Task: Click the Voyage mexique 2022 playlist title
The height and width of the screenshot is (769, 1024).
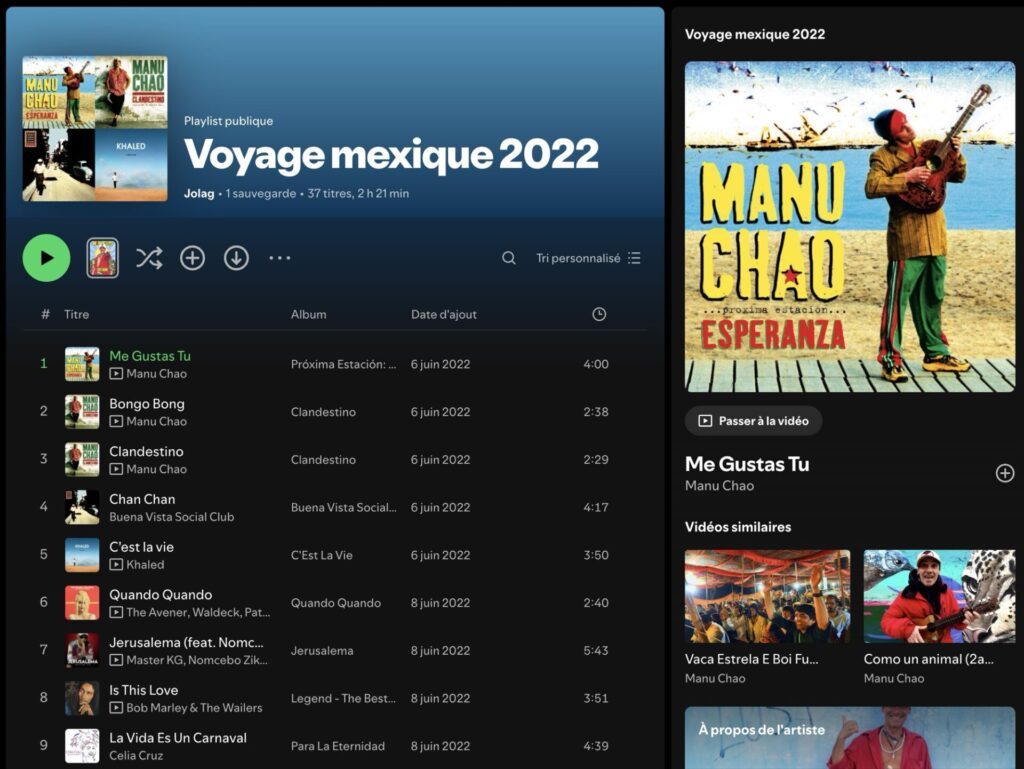Action: click(391, 155)
